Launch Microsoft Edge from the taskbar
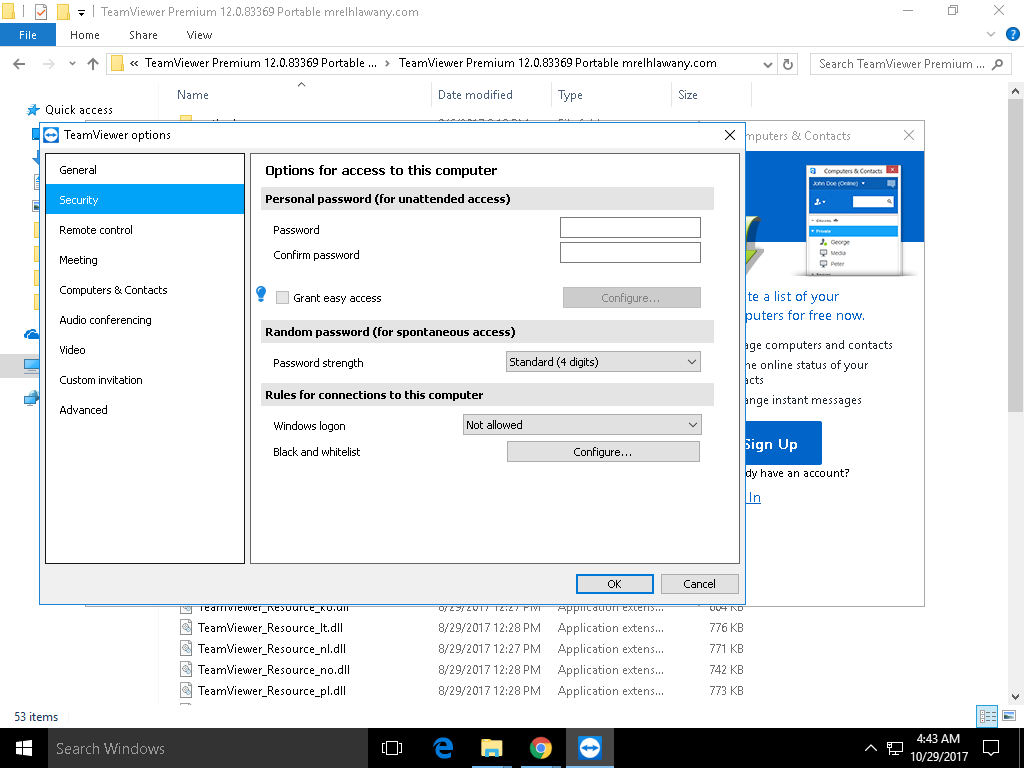The width and height of the screenshot is (1024, 768). pyautogui.click(x=443, y=748)
